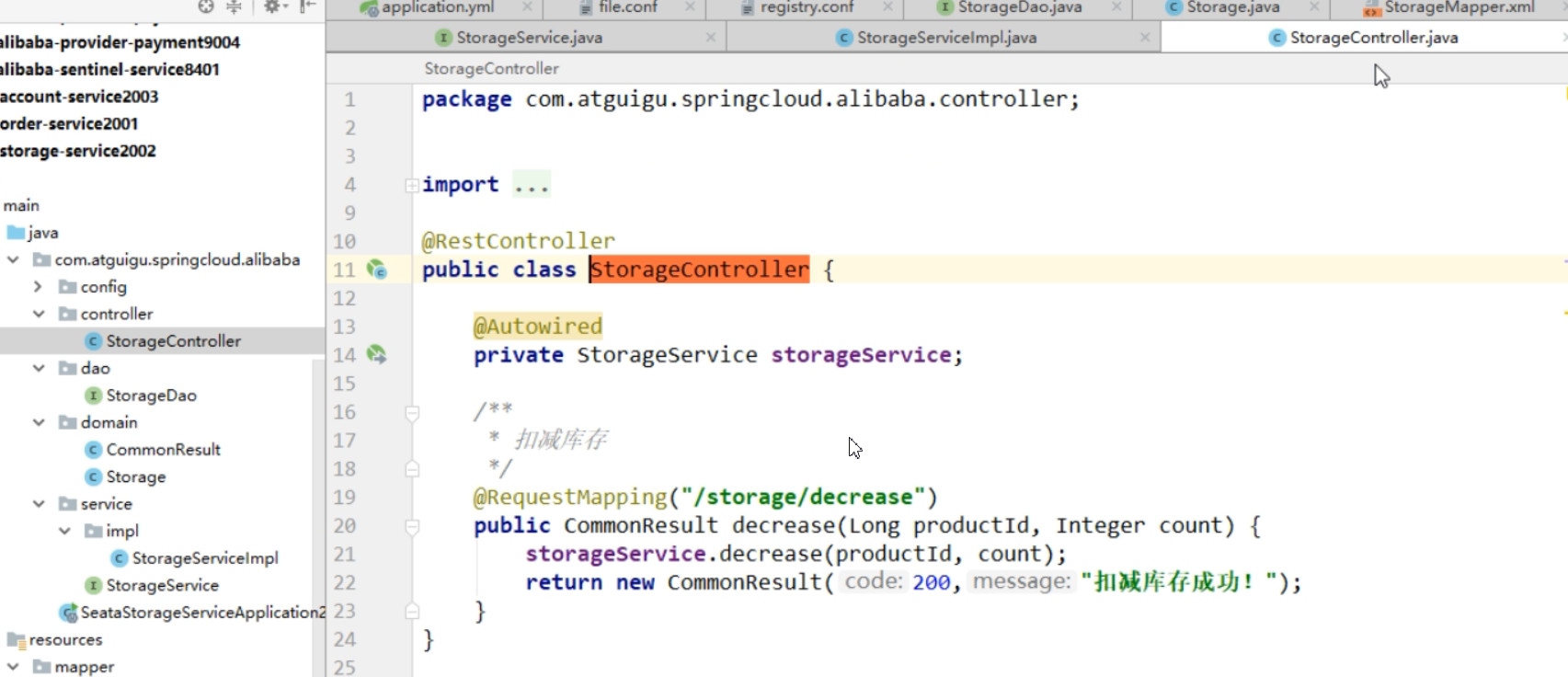The image size is (1568, 677).
Task: Fold the Javadoc comment at line 16
Action: point(412,413)
